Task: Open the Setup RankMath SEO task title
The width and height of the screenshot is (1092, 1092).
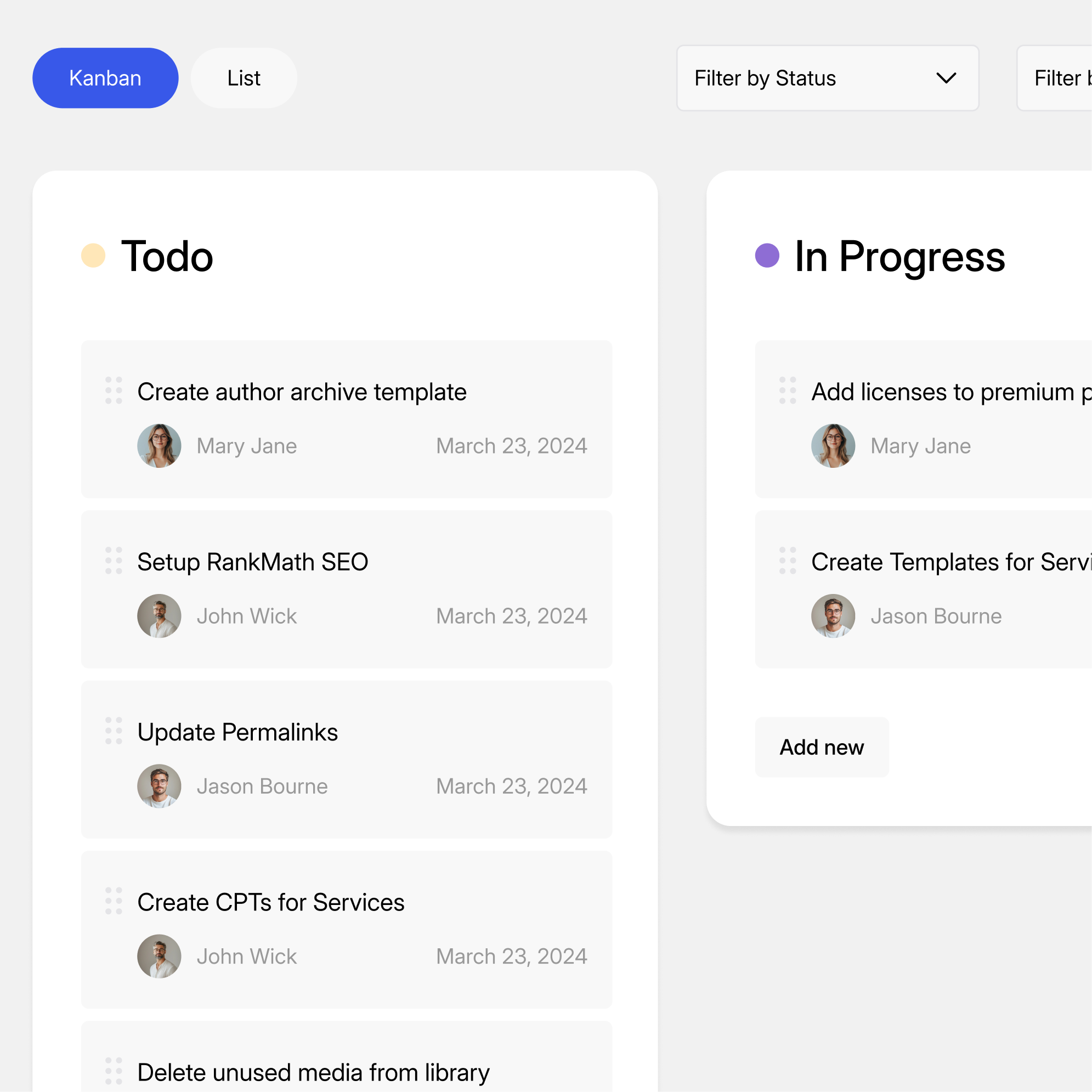Action: coord(253,562)
